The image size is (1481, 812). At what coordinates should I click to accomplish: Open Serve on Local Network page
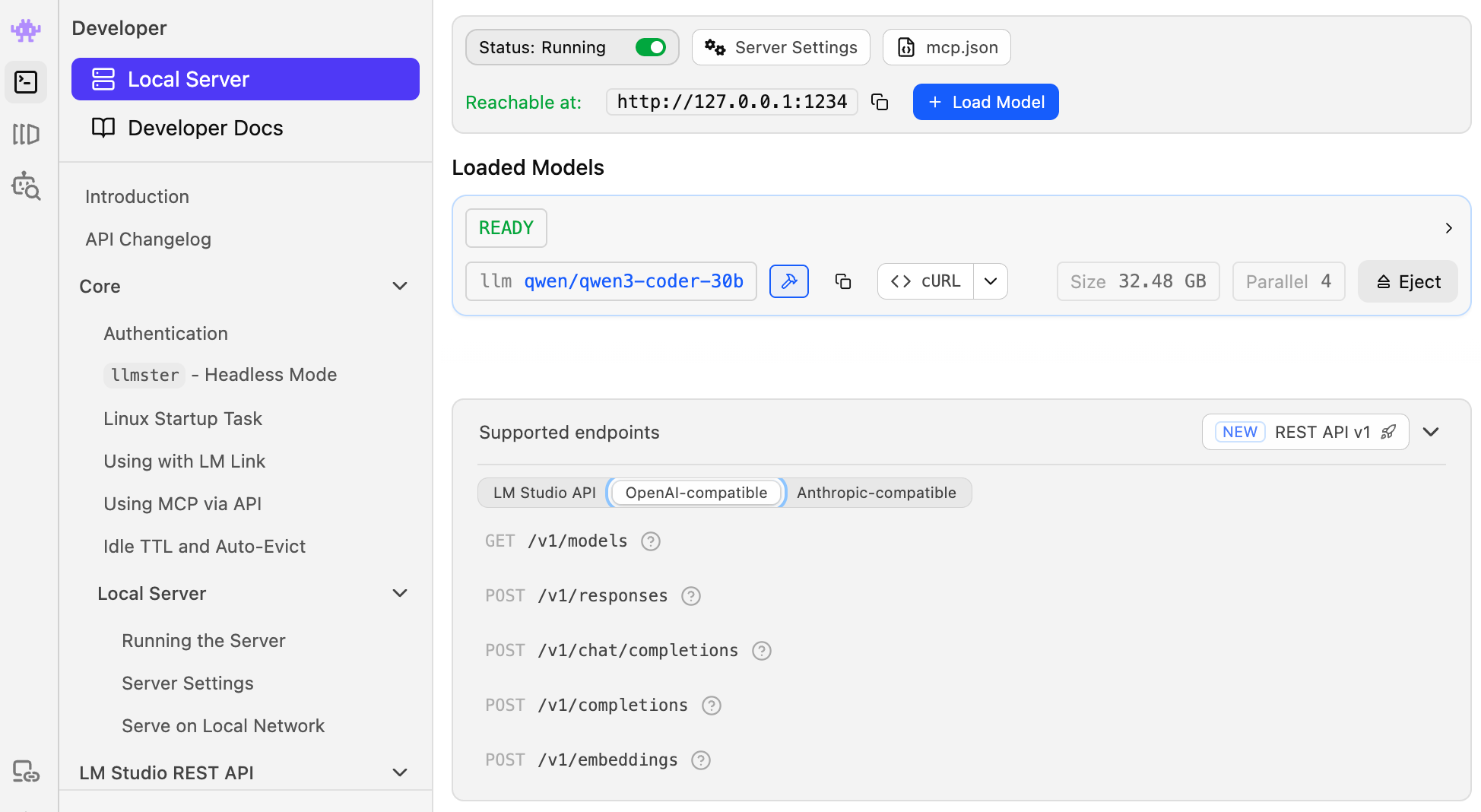coord(224,725)
